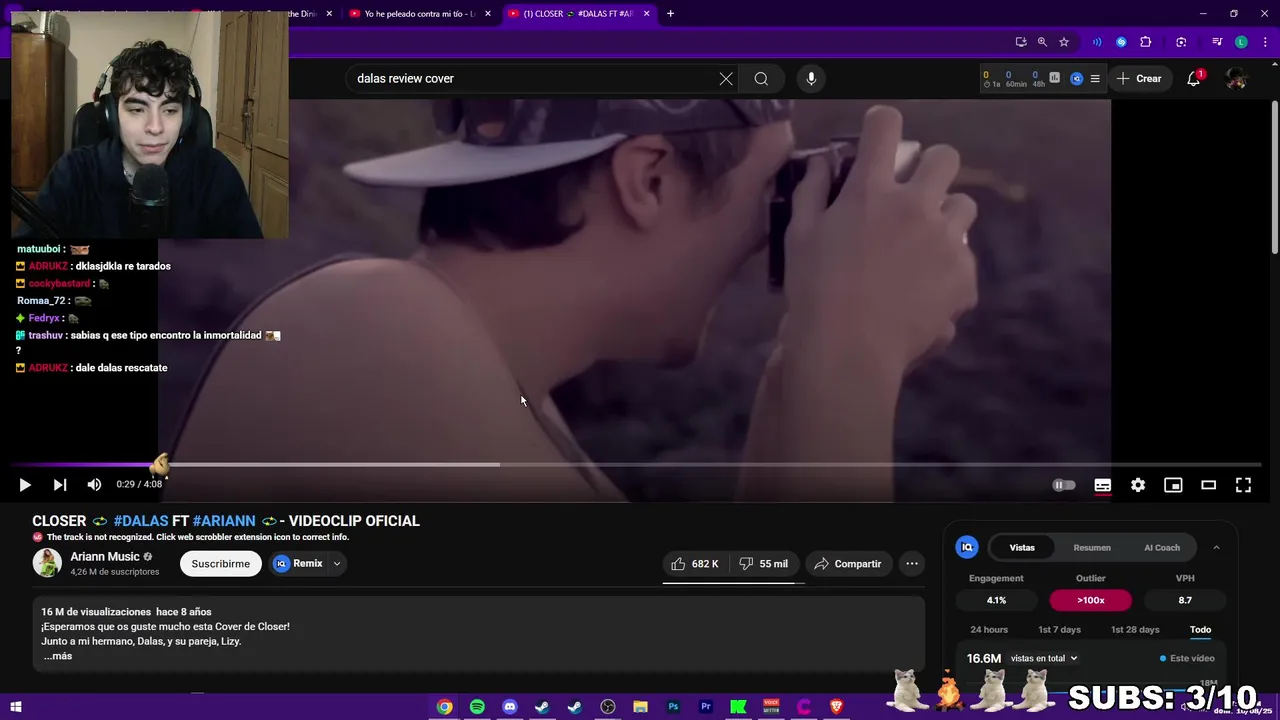The image size is (1280, 720).
Task: Open the vidIQ bar chart icon
Action: tap(1054, 77)
